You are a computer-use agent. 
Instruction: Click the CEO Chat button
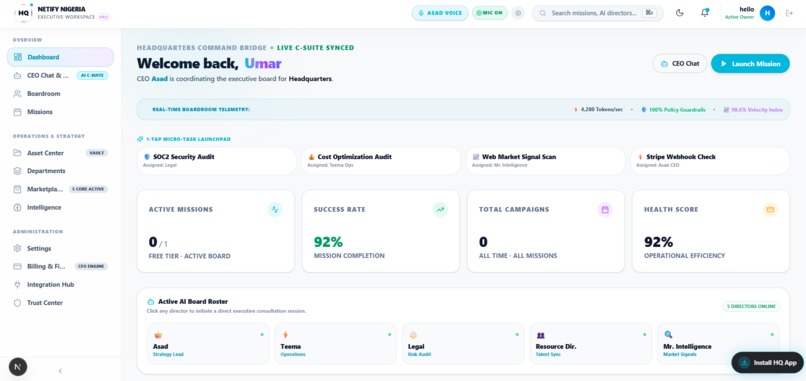tap(680, 64)
